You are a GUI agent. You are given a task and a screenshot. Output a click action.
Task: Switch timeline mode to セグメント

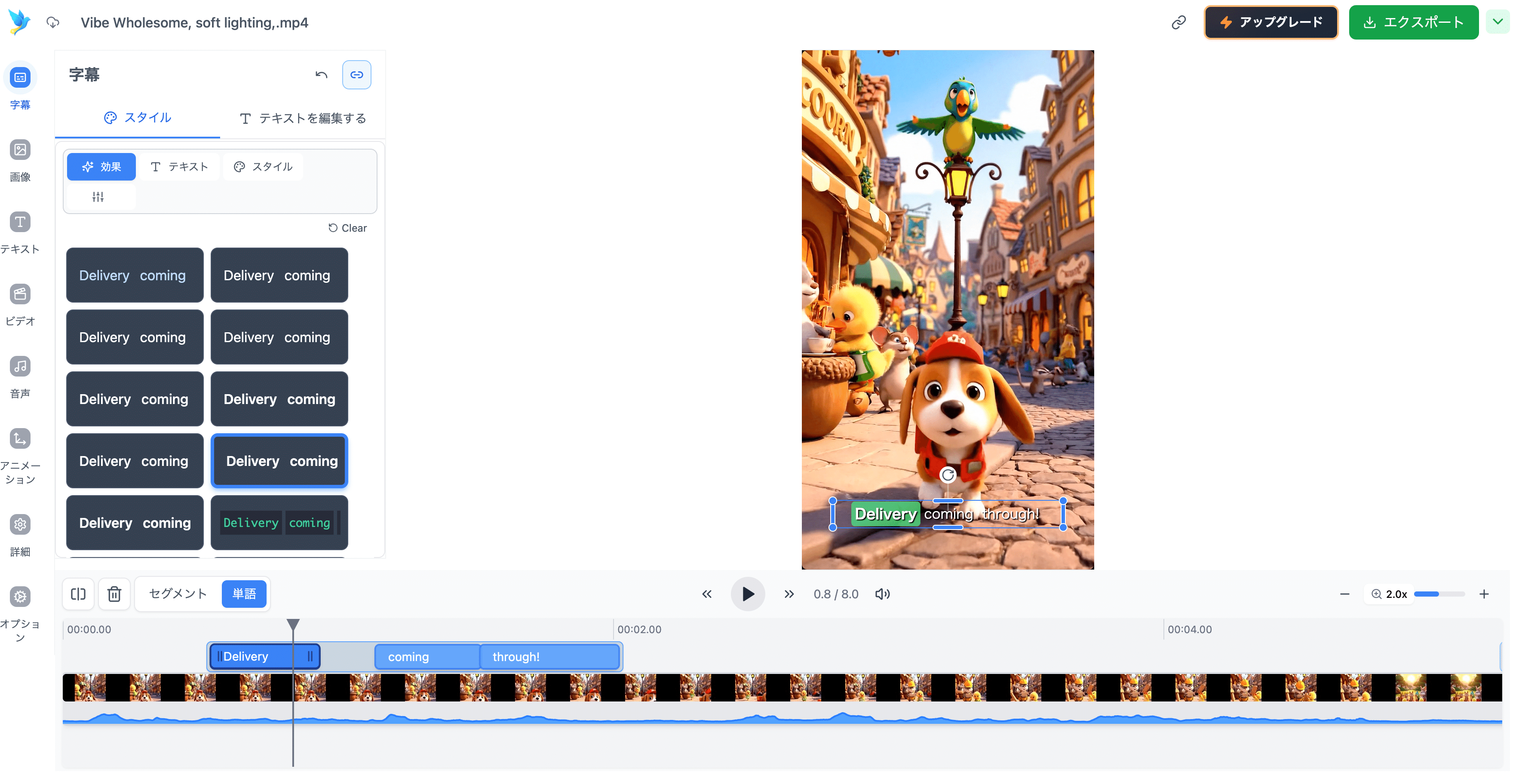[x=178, y=594]
